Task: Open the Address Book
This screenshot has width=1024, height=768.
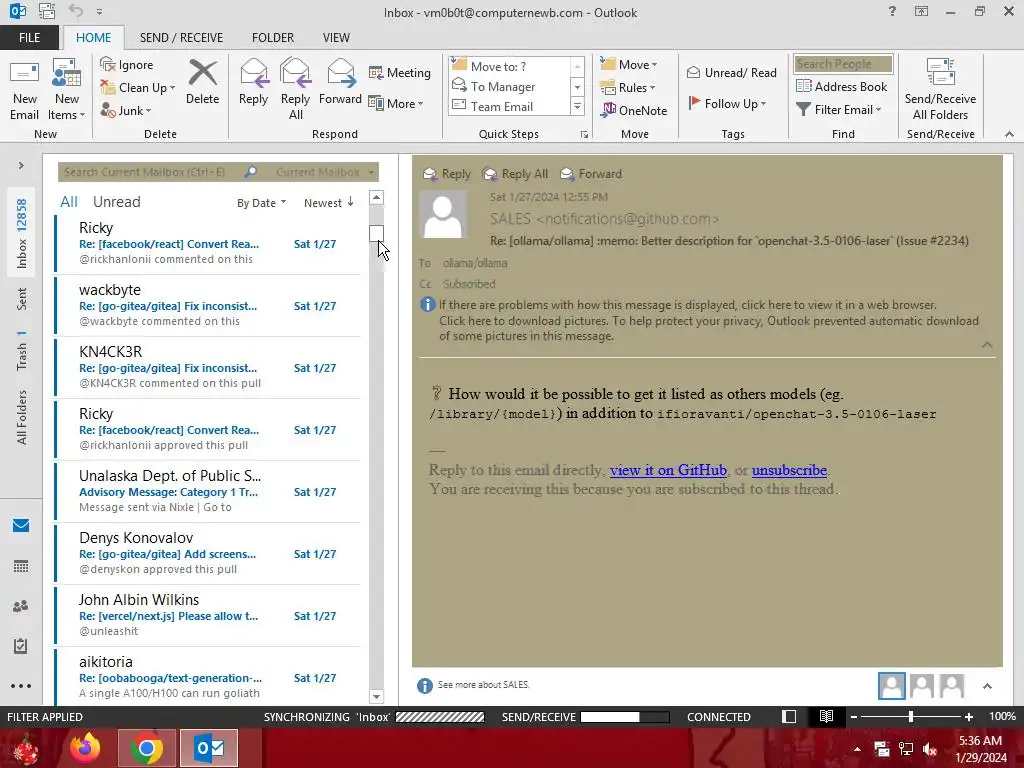Action: [x=842, y=86]
